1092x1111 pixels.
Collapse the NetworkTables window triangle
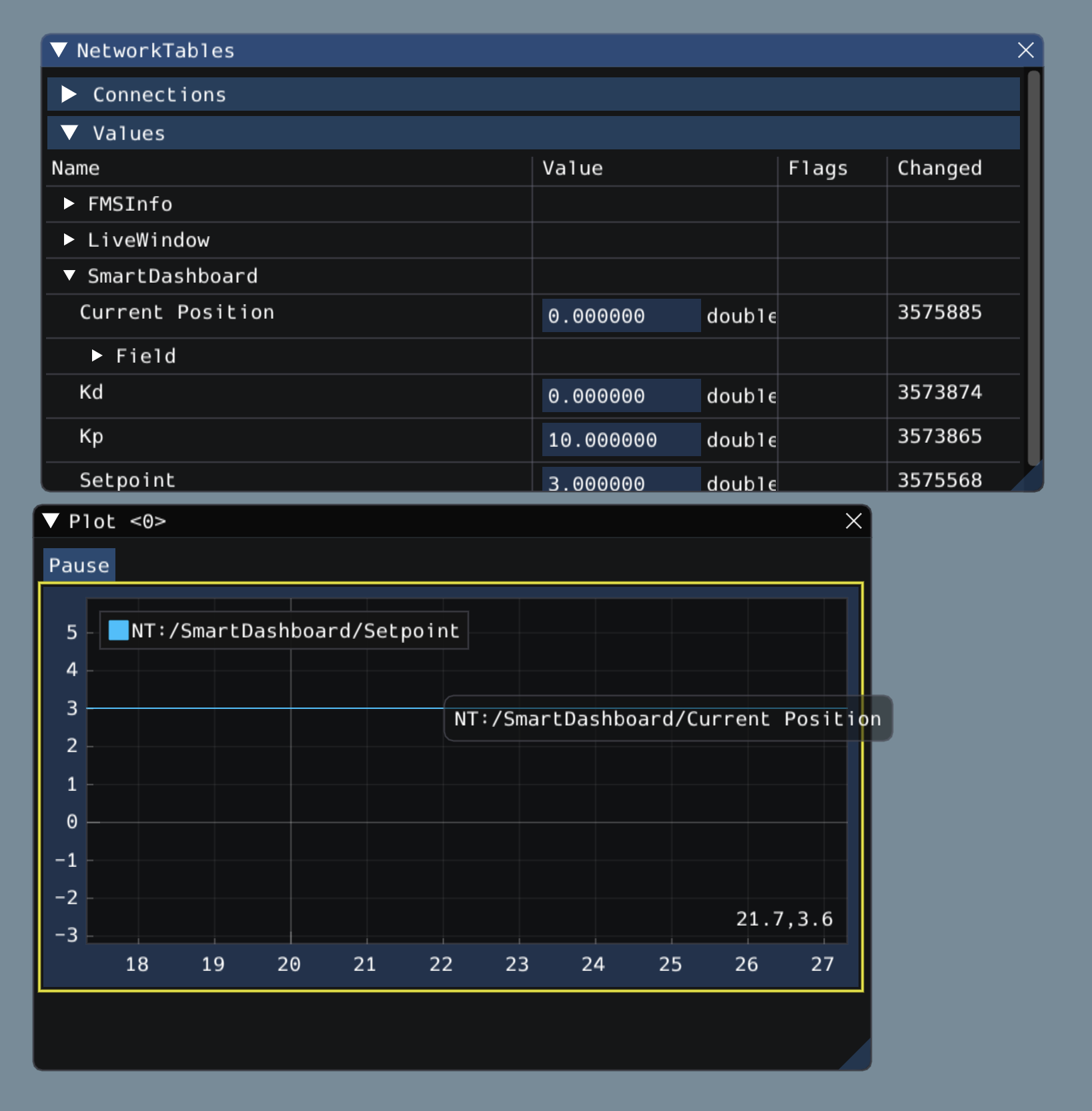tap(59, 51)
